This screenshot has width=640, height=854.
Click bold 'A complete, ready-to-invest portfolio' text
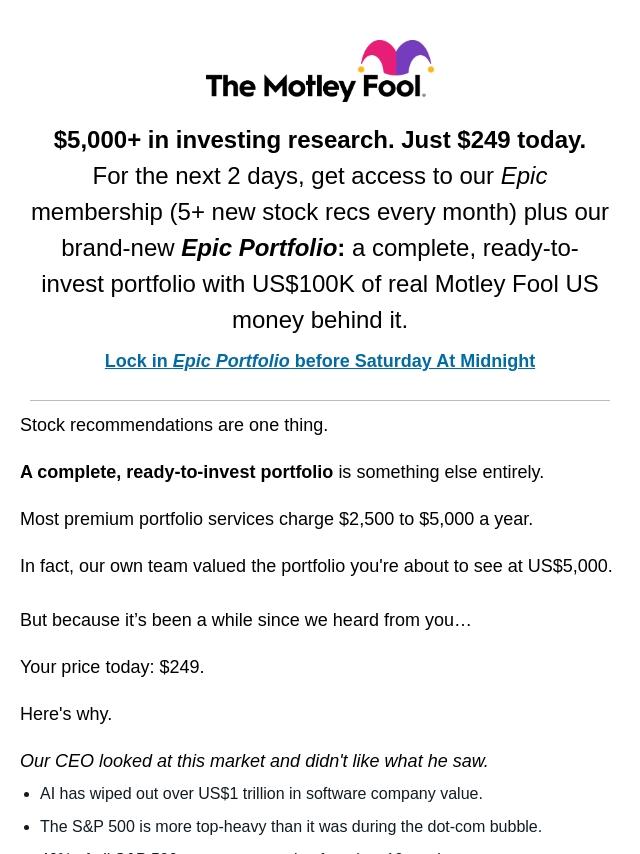[177, 472]
